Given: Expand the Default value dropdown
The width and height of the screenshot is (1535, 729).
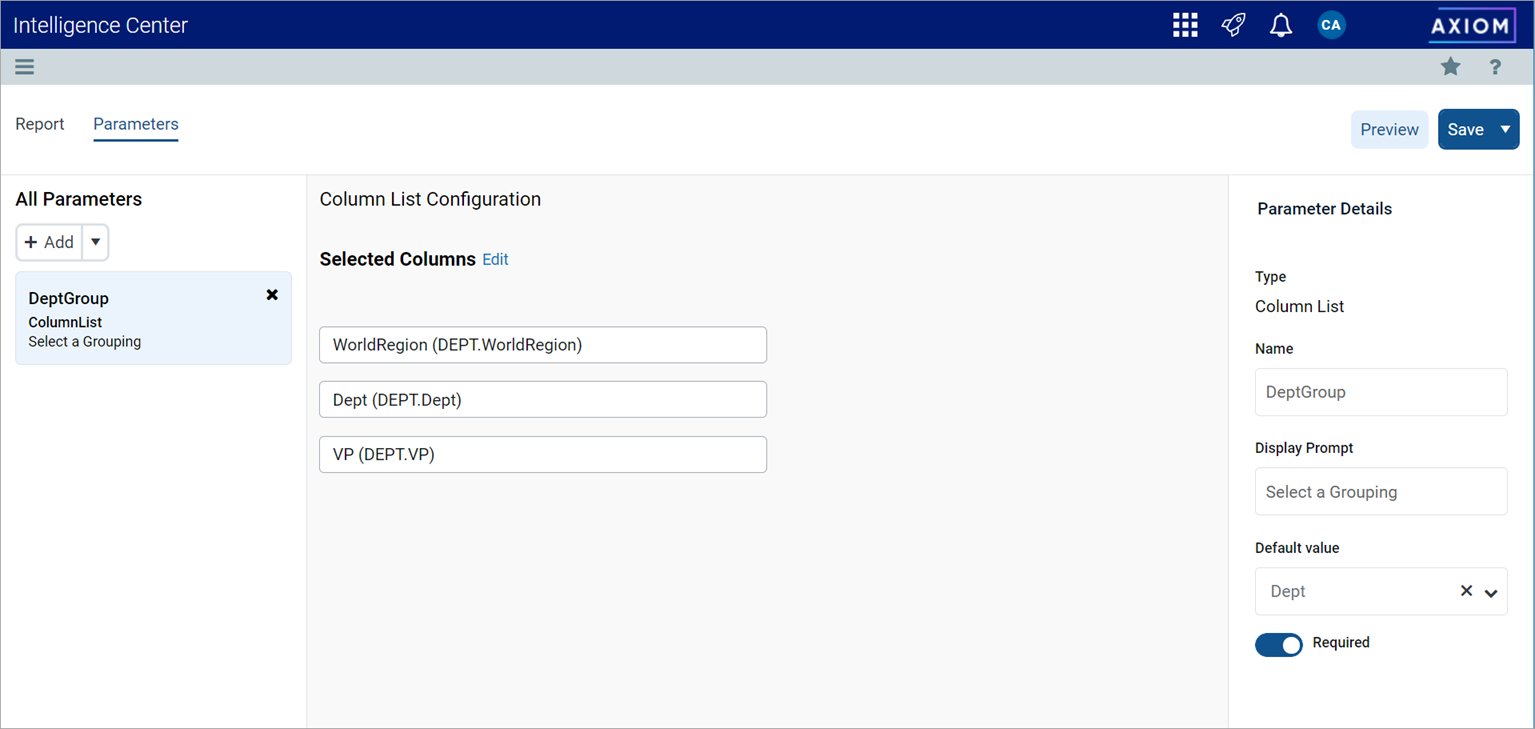Looking at the screenshot, I should click(x=1491, y=592).
